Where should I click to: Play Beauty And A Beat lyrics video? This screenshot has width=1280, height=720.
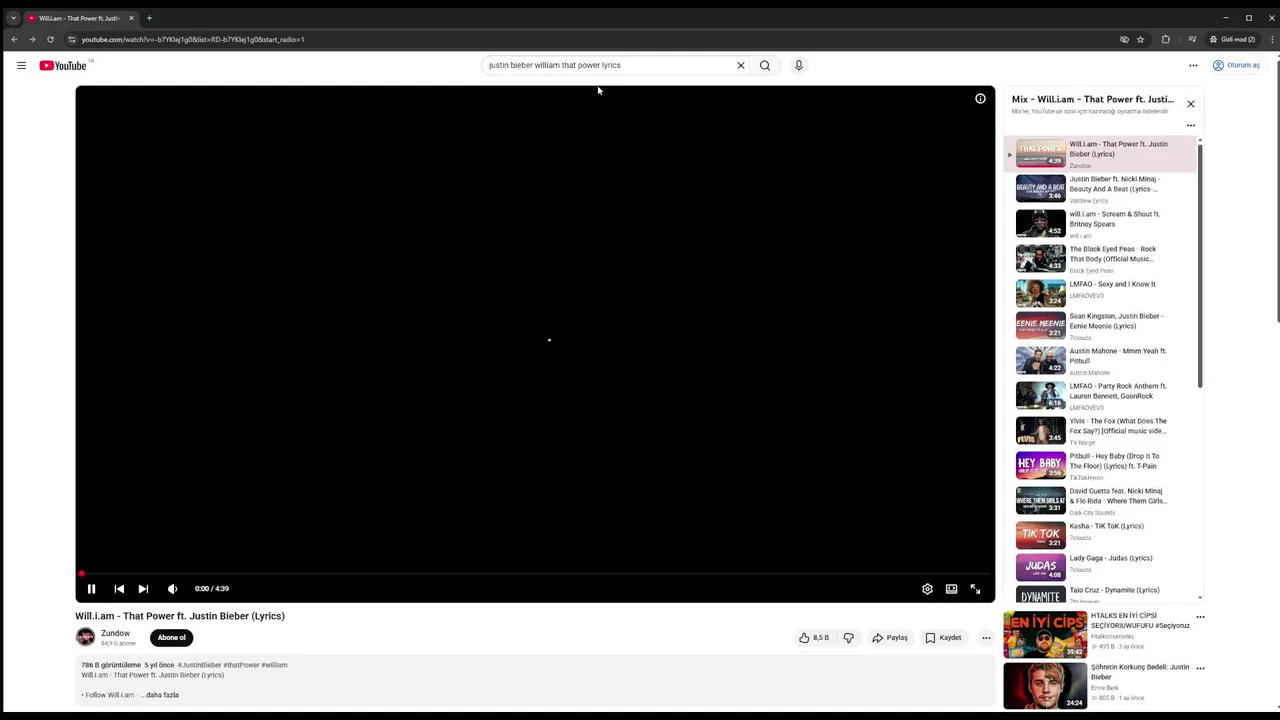[x=1100, y=189]
